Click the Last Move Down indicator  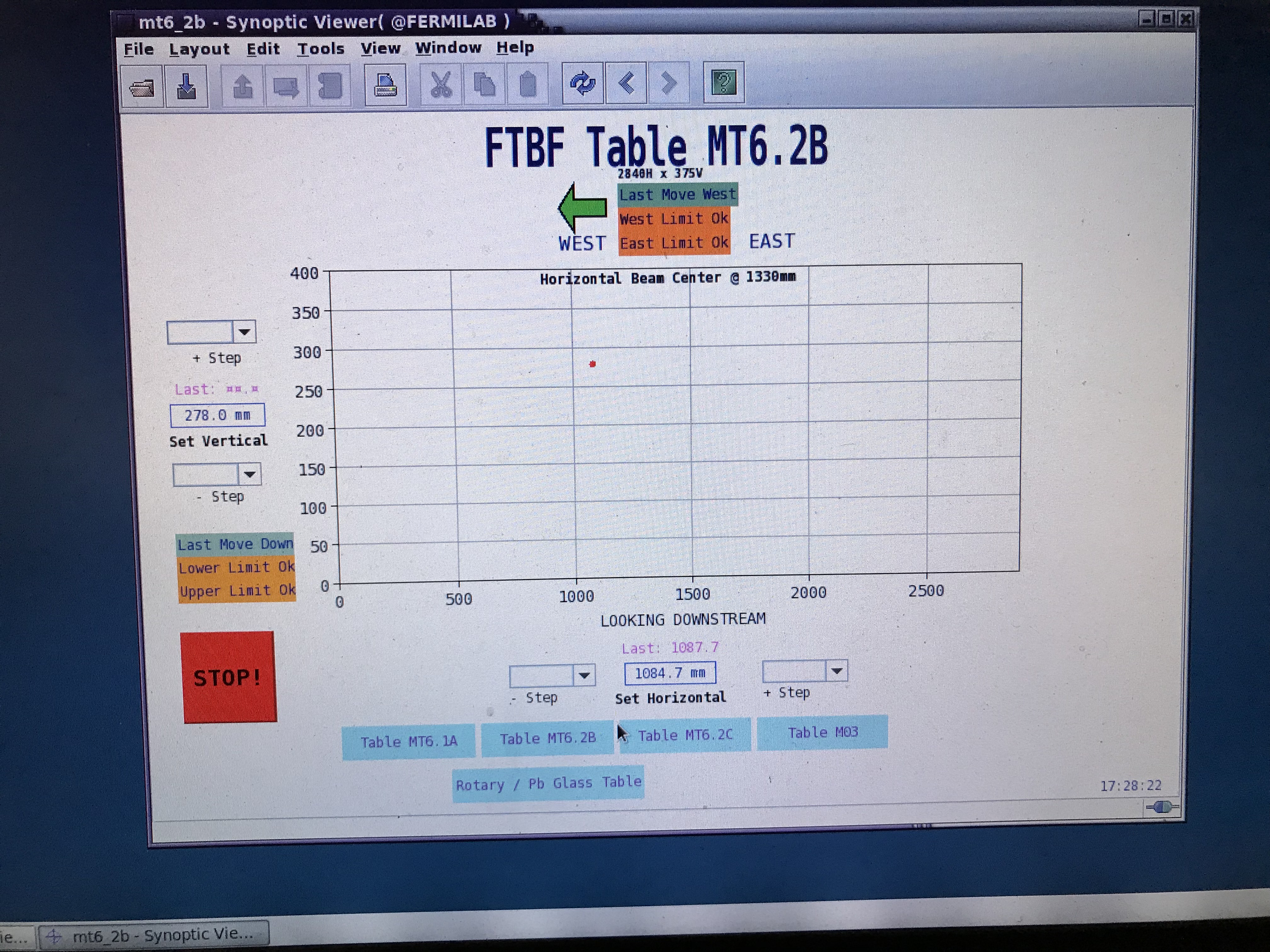pos(235,544)
